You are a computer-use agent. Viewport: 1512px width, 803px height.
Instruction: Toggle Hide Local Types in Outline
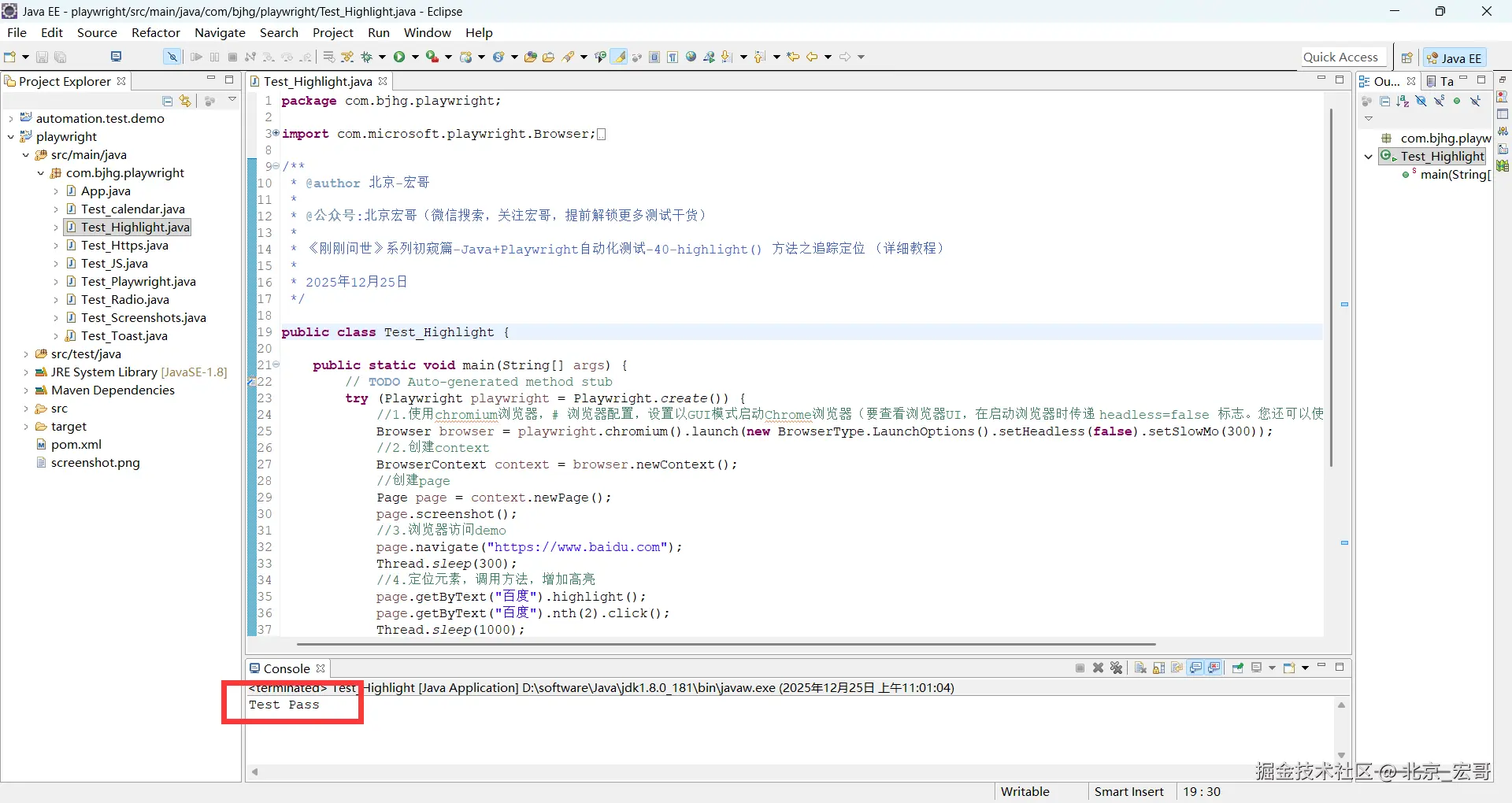click(x=1475, y=101)
